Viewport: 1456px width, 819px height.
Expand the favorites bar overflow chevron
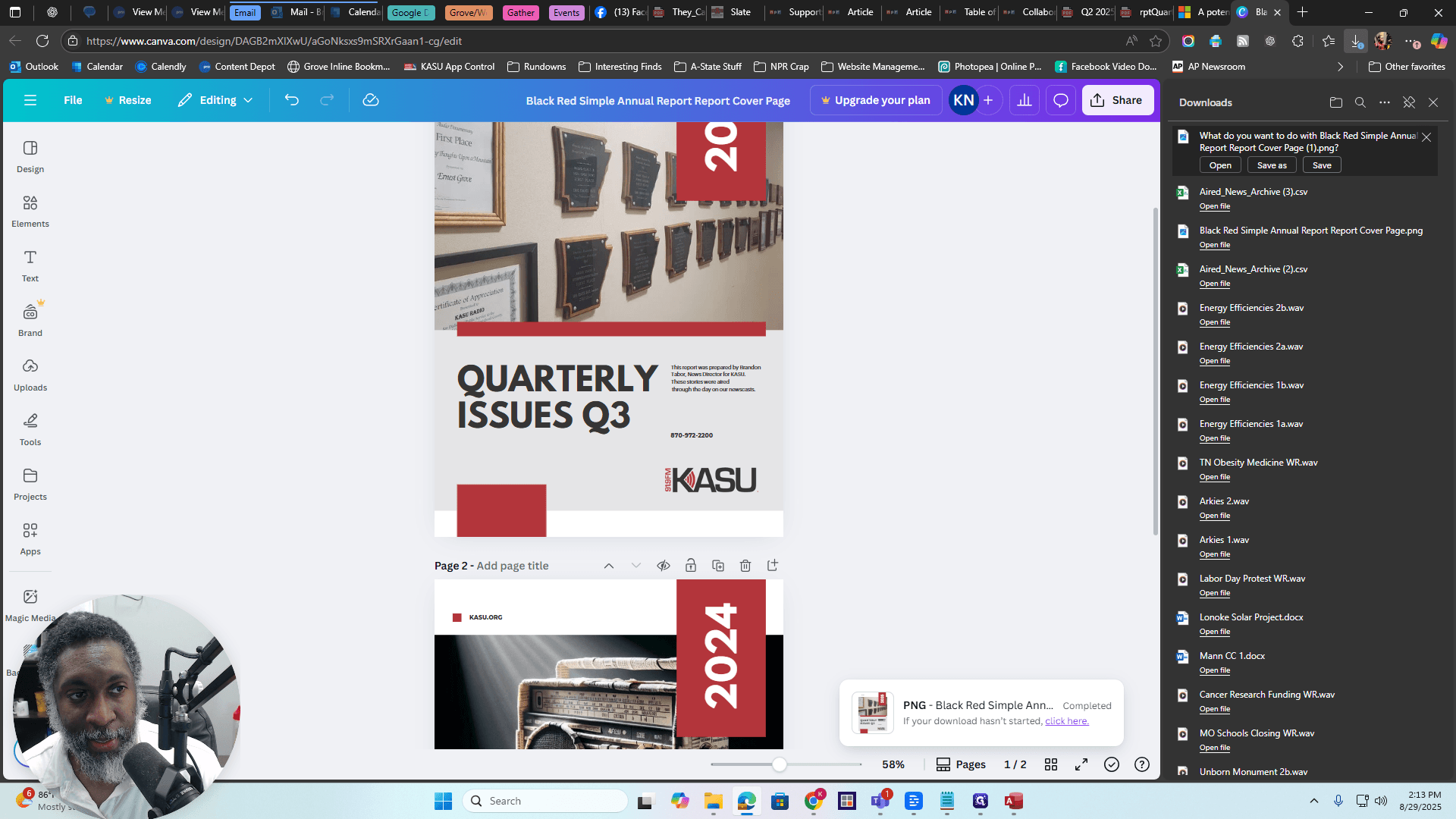point(1340,67)
